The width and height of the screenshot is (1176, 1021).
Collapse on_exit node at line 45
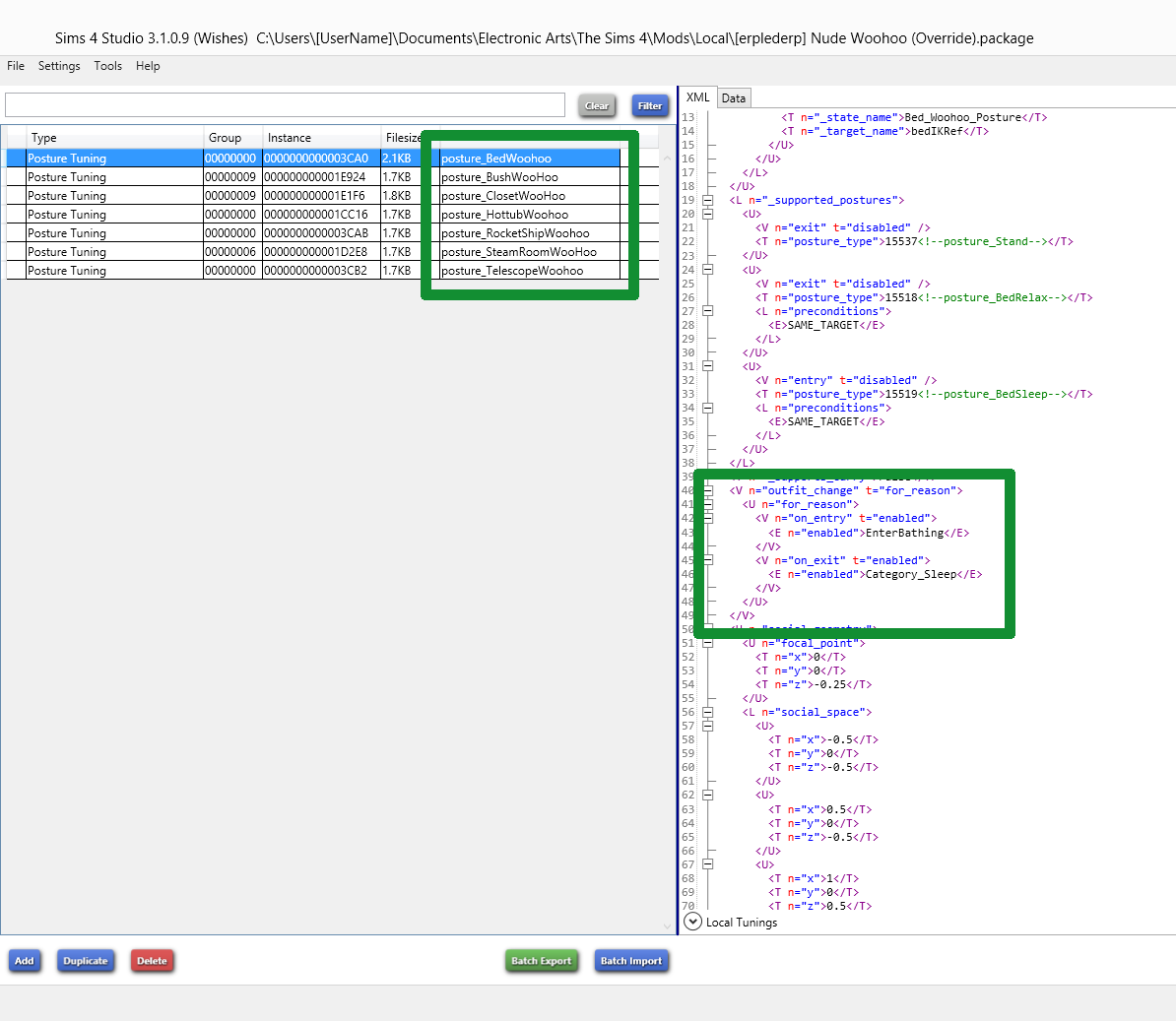pos(708,560)
